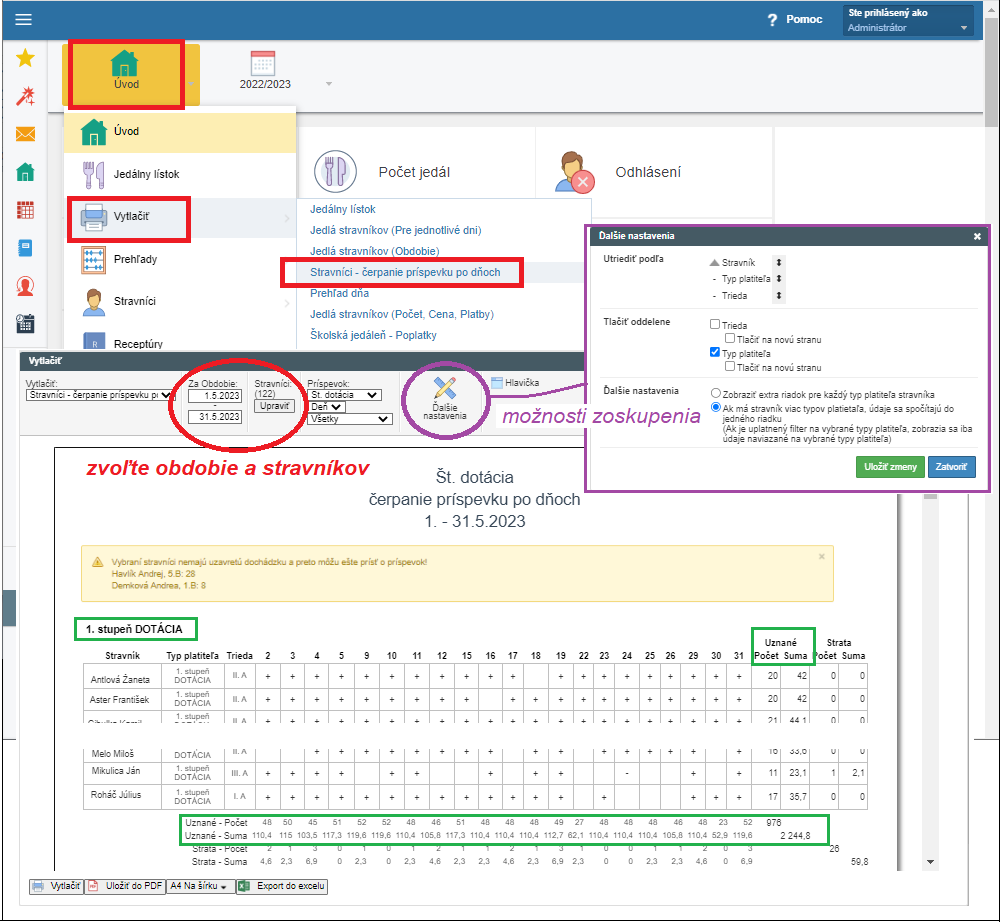Open the red grid calendar sidebar icon

point(26,210)
